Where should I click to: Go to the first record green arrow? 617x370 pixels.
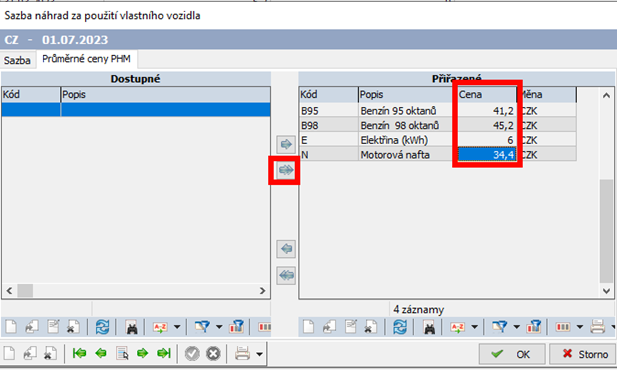pos(79,353)
